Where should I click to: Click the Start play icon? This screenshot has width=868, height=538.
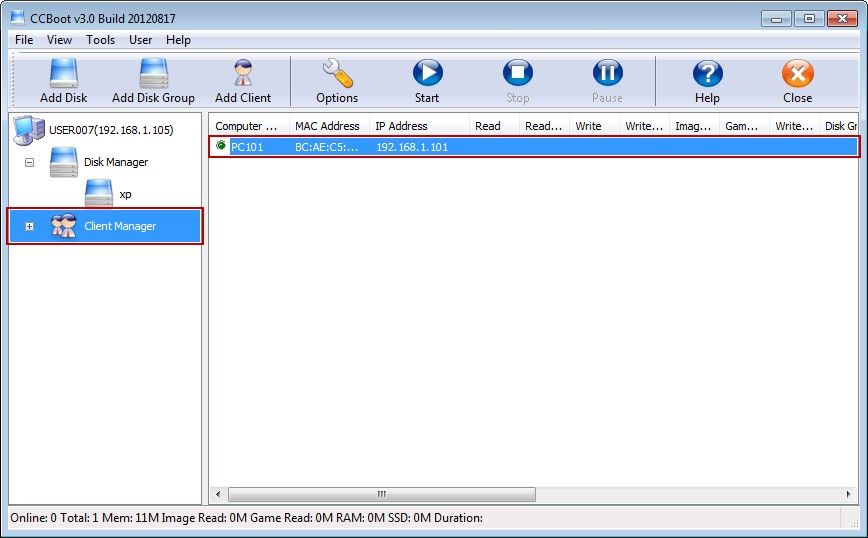[x=427, y=73]
